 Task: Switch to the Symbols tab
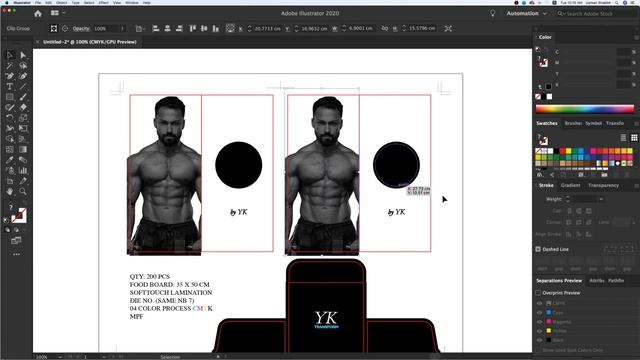593,123
